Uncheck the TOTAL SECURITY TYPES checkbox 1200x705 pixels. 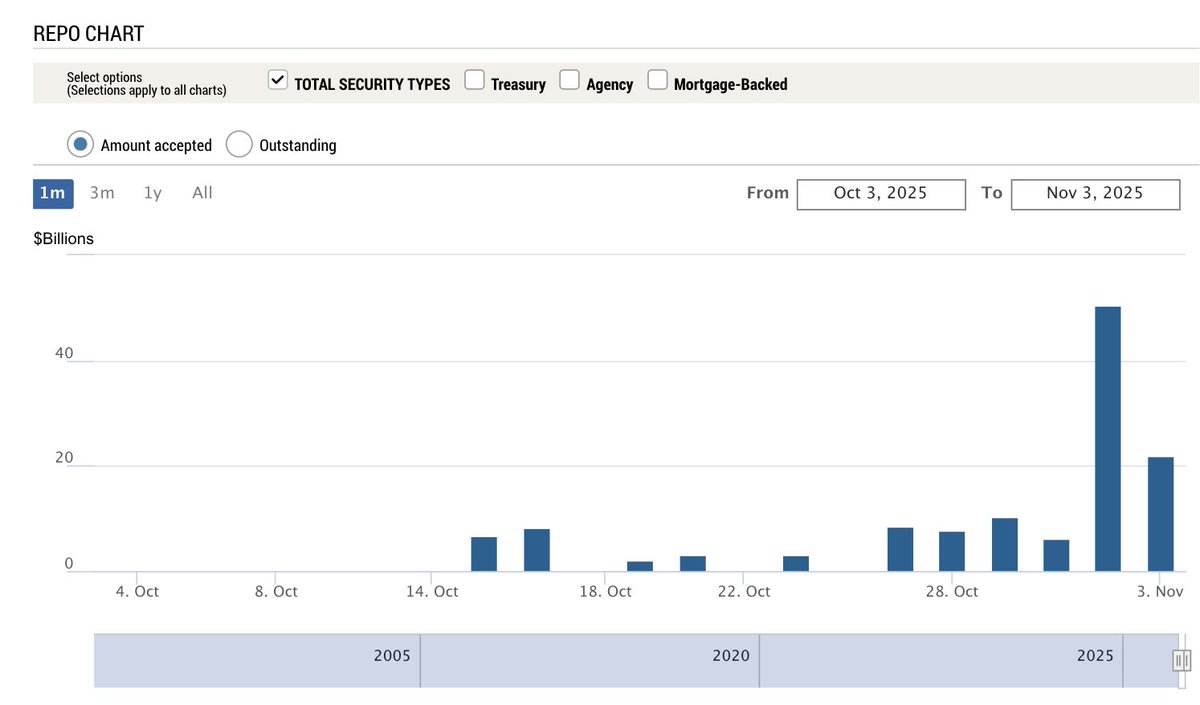tap(278, 80)
